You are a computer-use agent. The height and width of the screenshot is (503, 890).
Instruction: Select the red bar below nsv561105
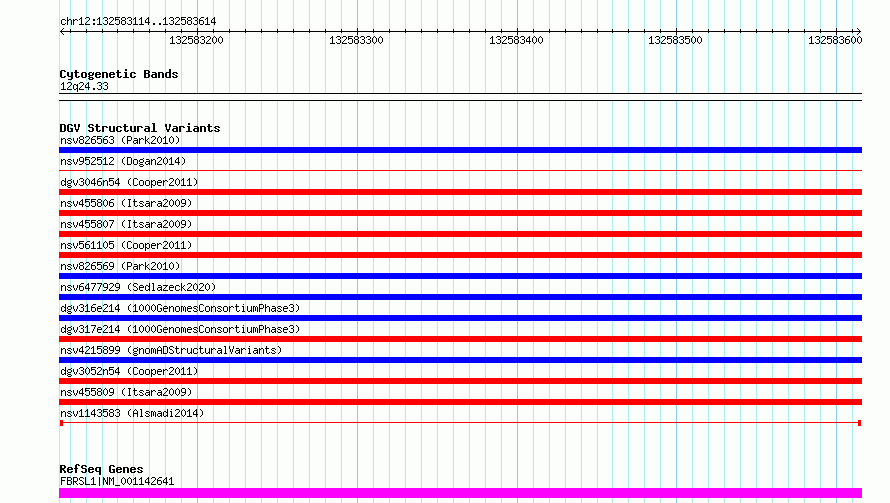[x=460, y=255]
